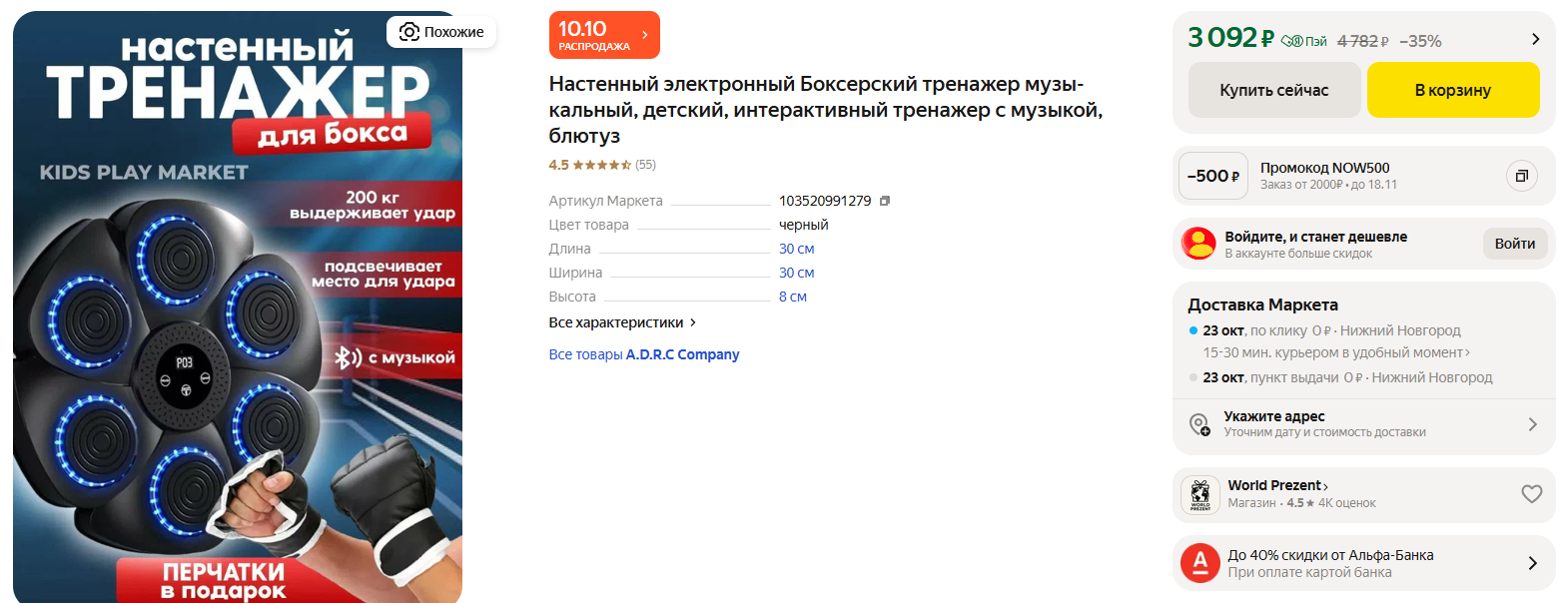Screen dimensions: 1568x603
Task: Expand price details chevron next to discount
Action: click(1535, 40)
